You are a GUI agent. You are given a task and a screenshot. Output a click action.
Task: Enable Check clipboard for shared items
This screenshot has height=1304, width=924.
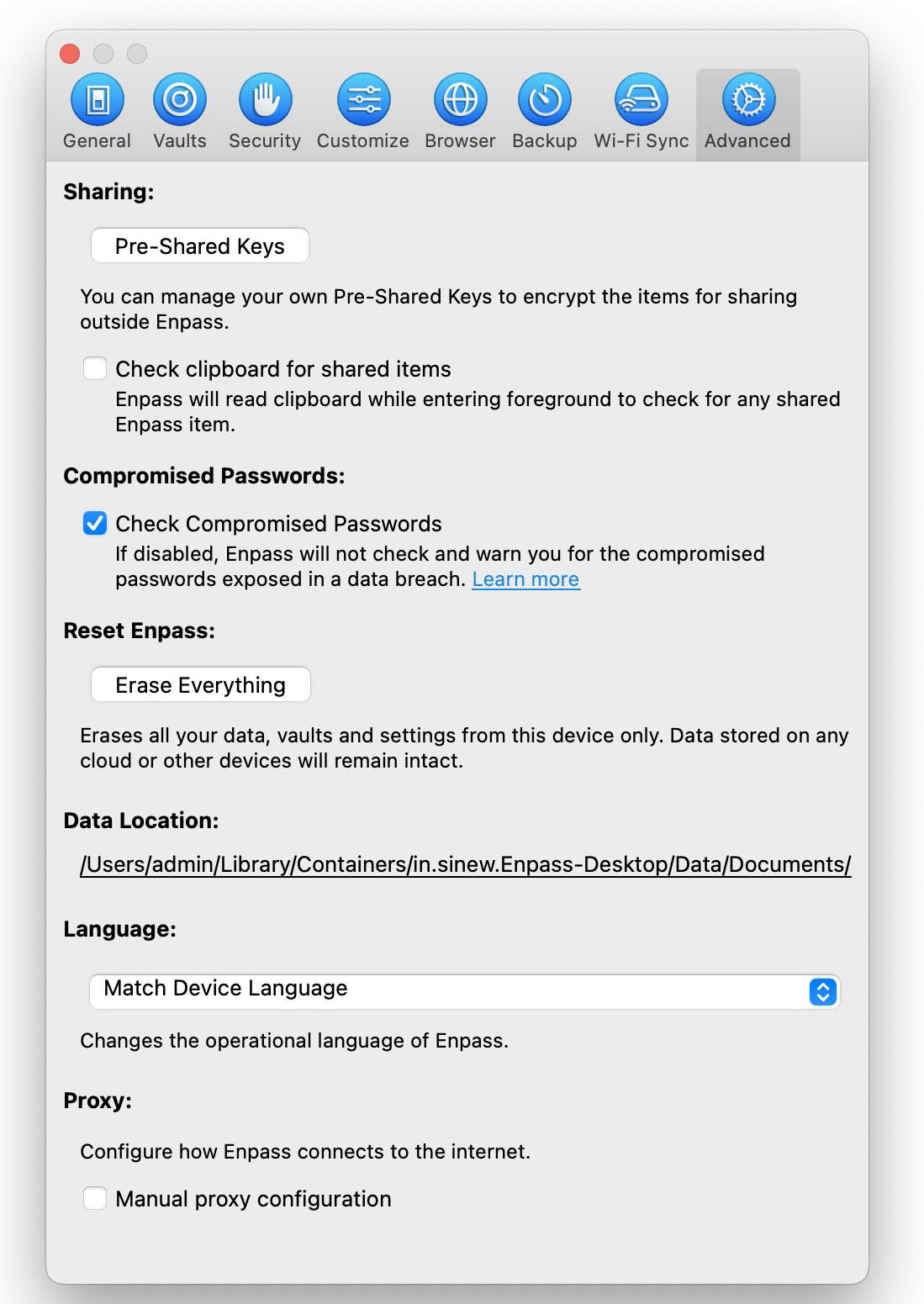point(95,368)
